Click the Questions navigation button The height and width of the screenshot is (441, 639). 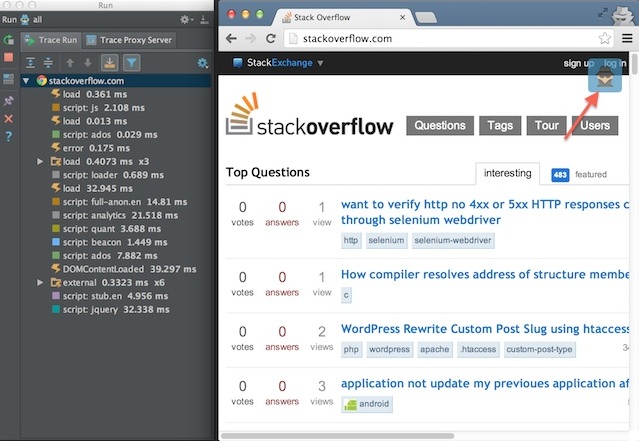[439, 126]
